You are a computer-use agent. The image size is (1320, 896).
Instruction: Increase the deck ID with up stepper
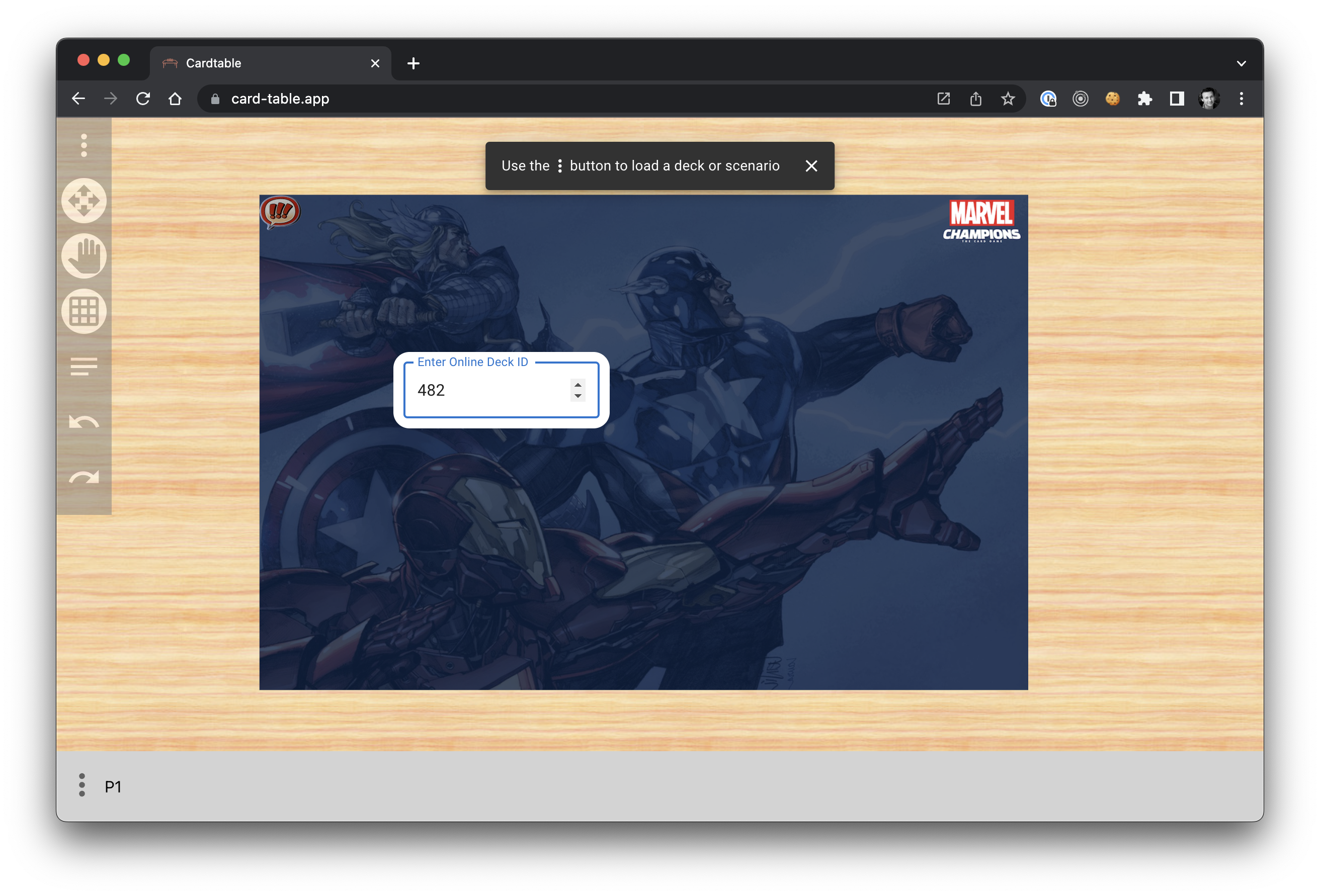tap(577, 385)
